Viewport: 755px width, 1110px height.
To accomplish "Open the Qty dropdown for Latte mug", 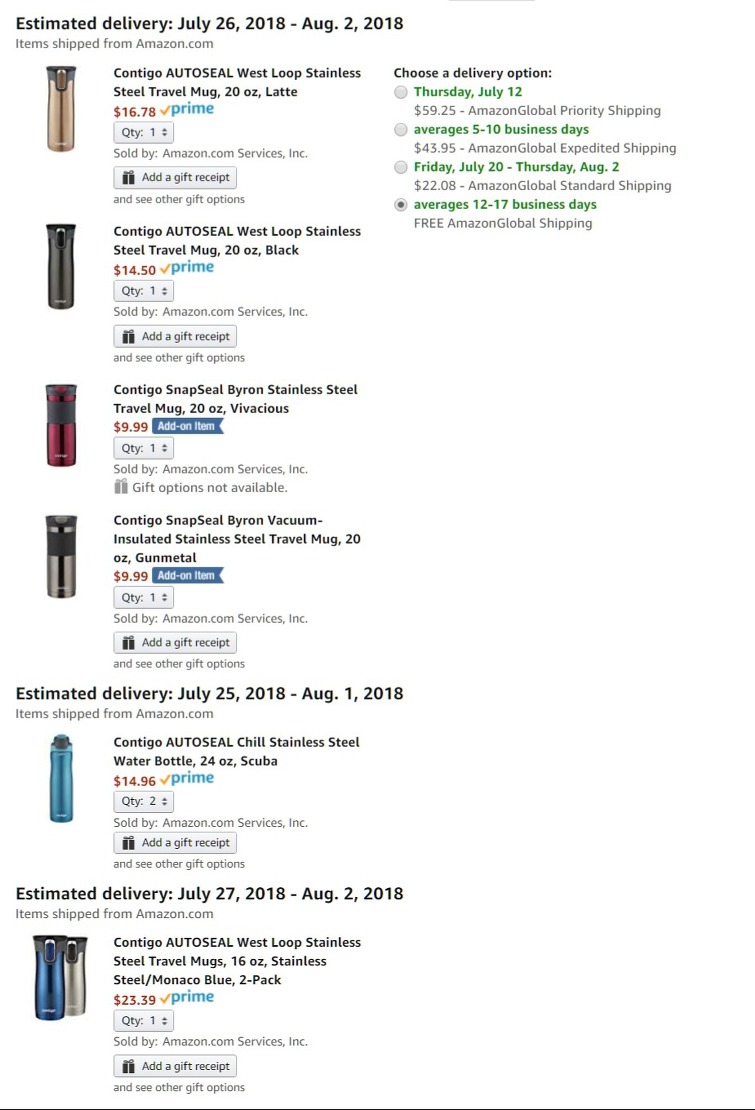I will [144, 132].
